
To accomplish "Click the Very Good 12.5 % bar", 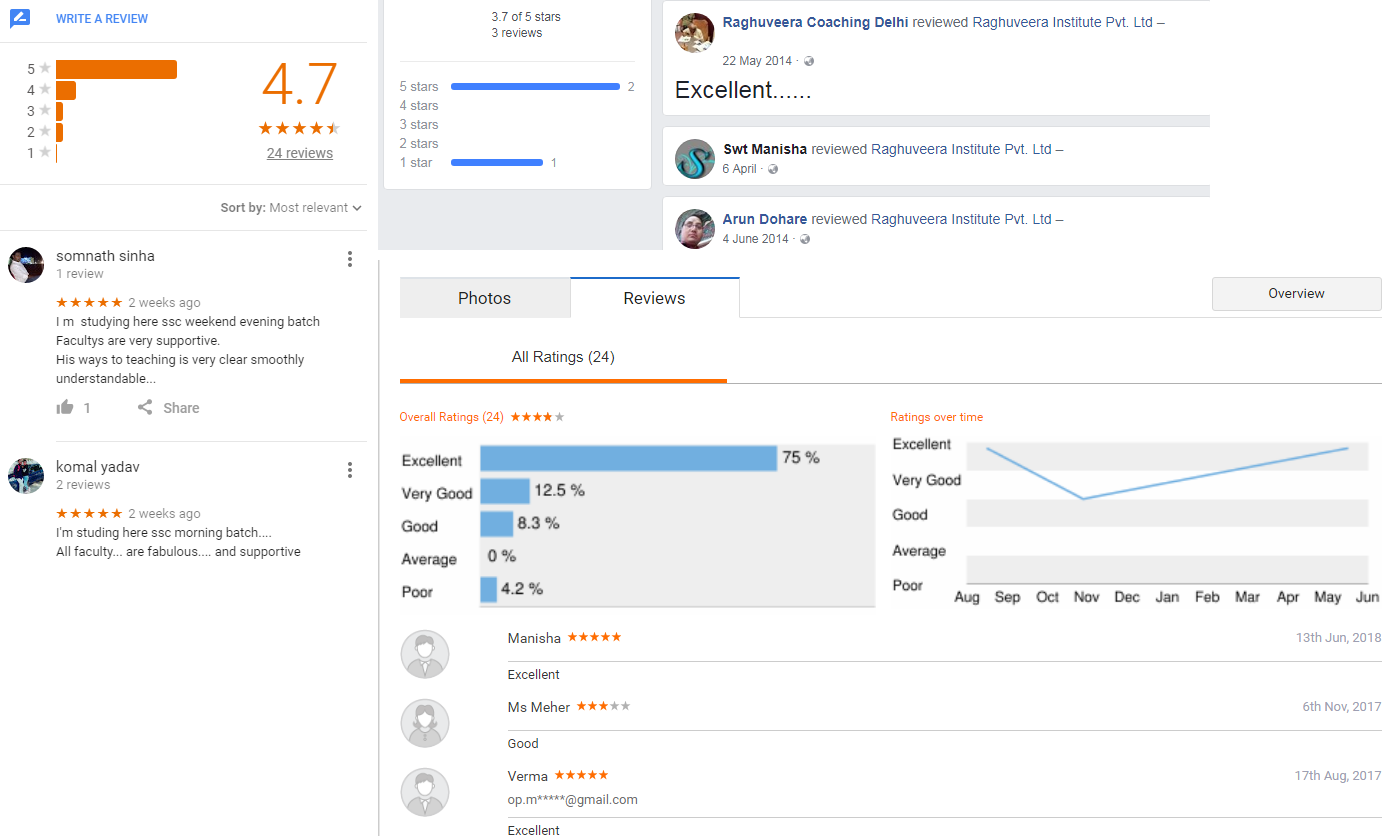I will coord(505,491).
